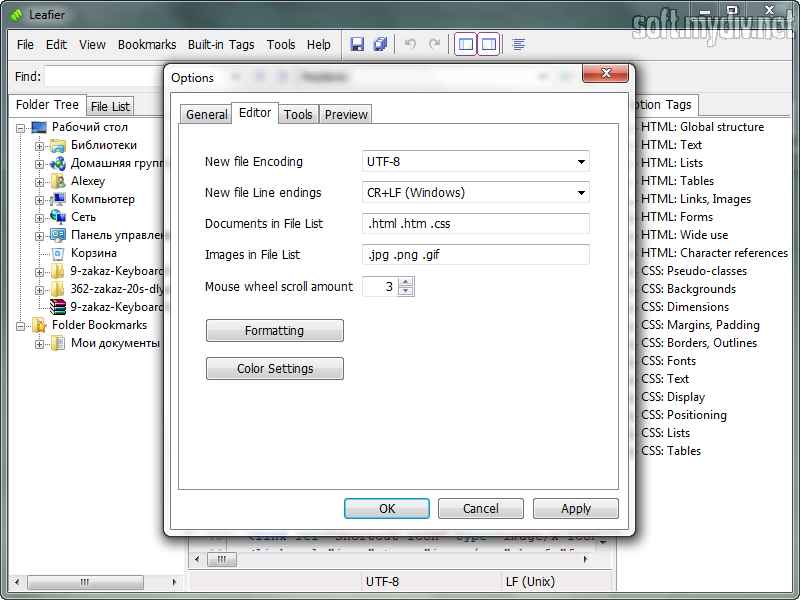Image resolution: width=800 pixels, height=600 pixels.
Task: Increase the mouse wheel scroll amount
Action: click(405, 282)
